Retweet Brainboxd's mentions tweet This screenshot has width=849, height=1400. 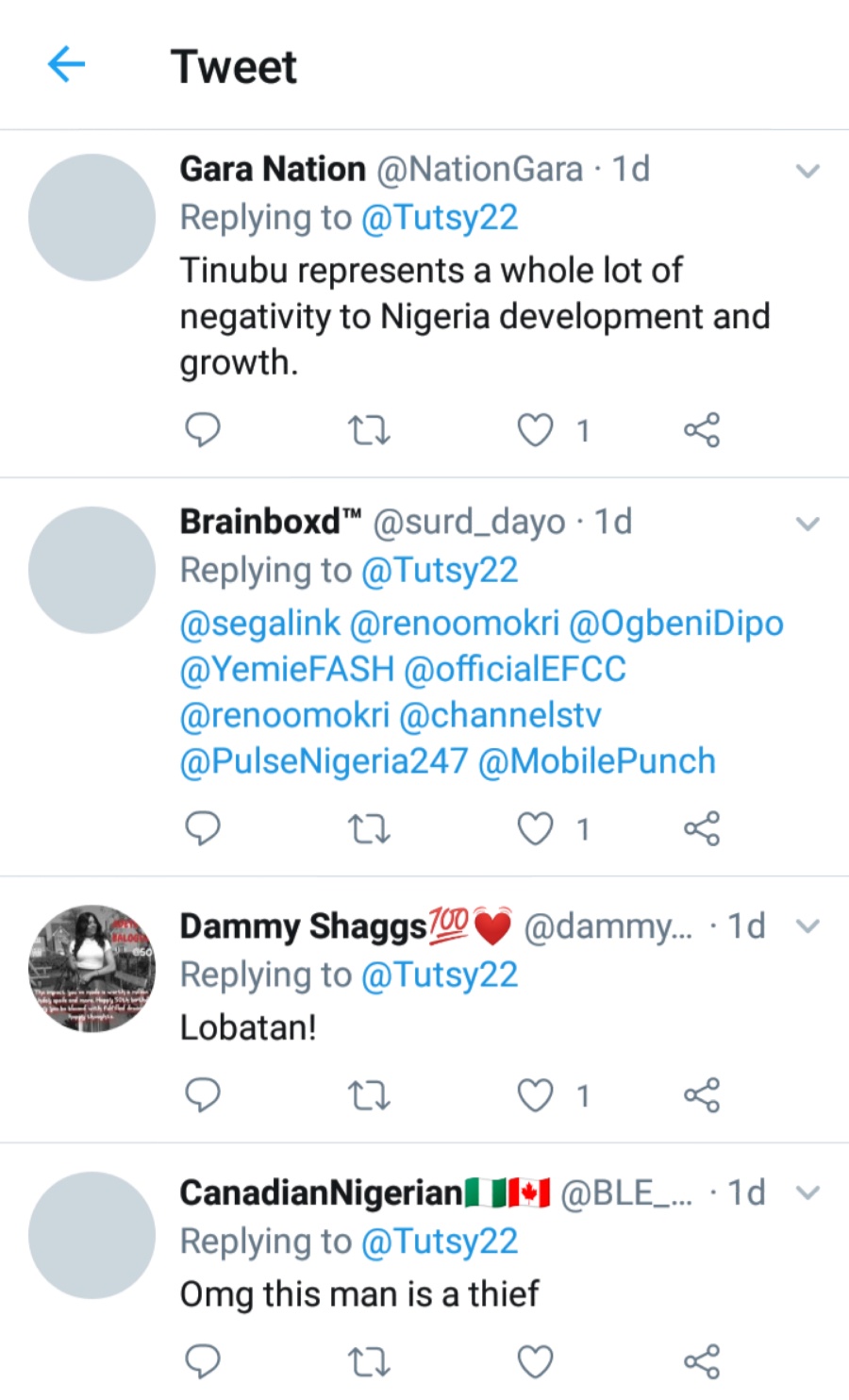(x=368, y=829)
